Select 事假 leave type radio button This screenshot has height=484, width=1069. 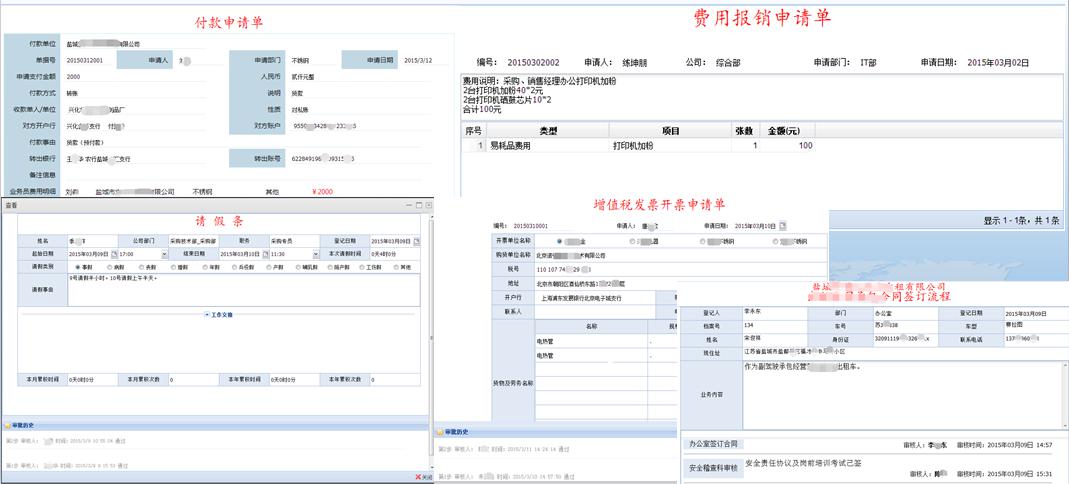[x=77, y=267]
